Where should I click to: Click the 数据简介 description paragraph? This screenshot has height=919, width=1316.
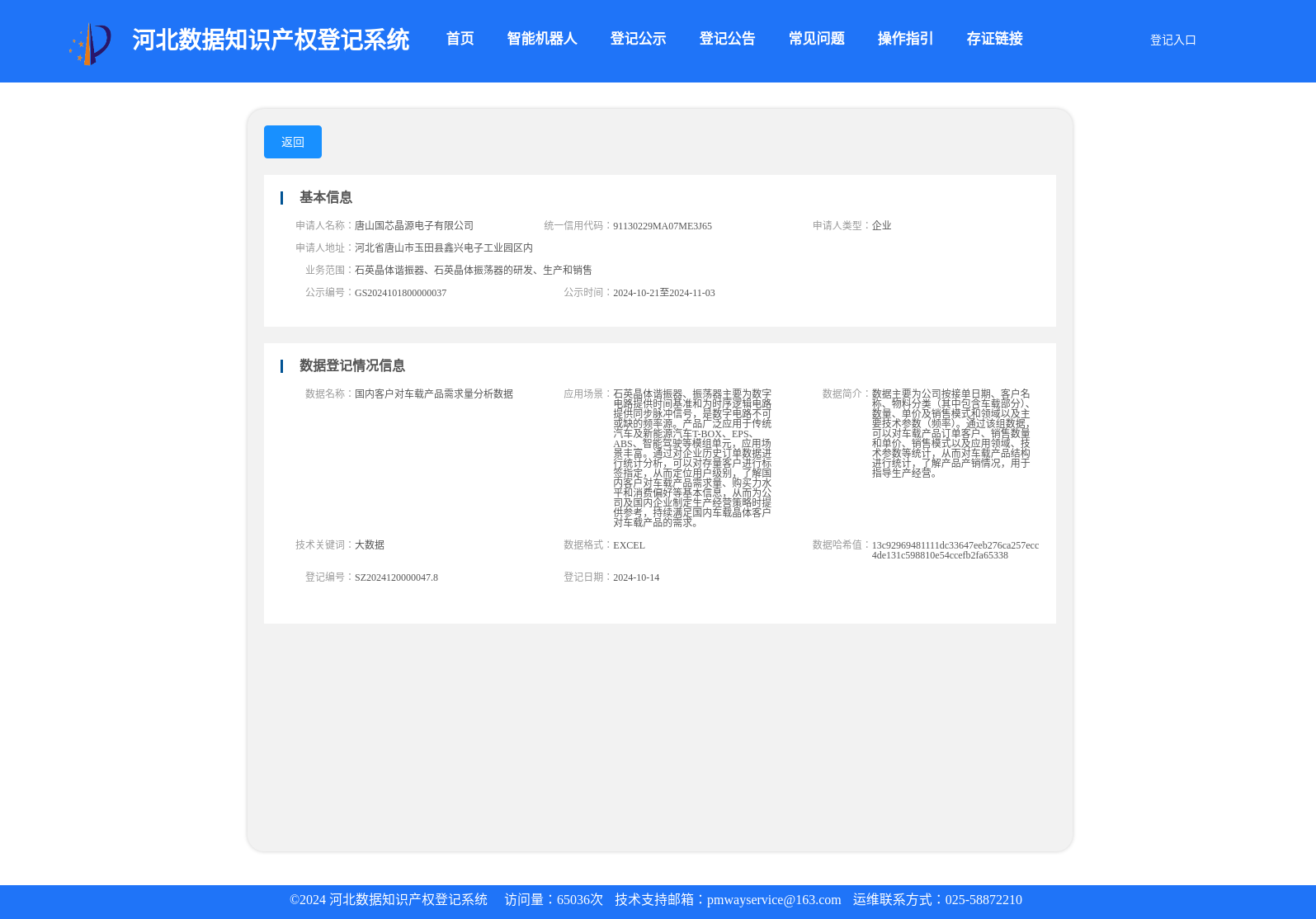[951, 433]
